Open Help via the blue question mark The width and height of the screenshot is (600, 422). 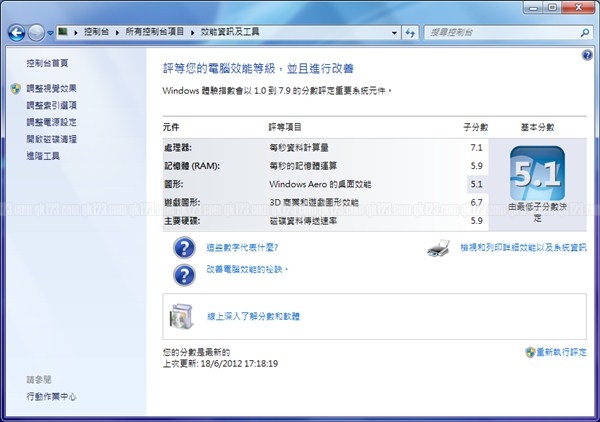point(587,55)
